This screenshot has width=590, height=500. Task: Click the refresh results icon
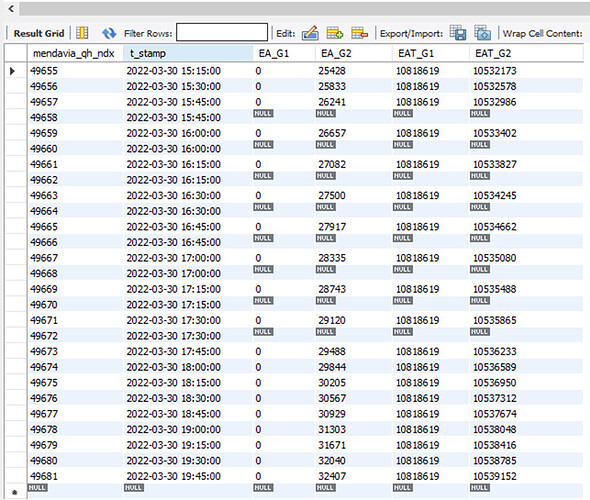coord(109,33)
